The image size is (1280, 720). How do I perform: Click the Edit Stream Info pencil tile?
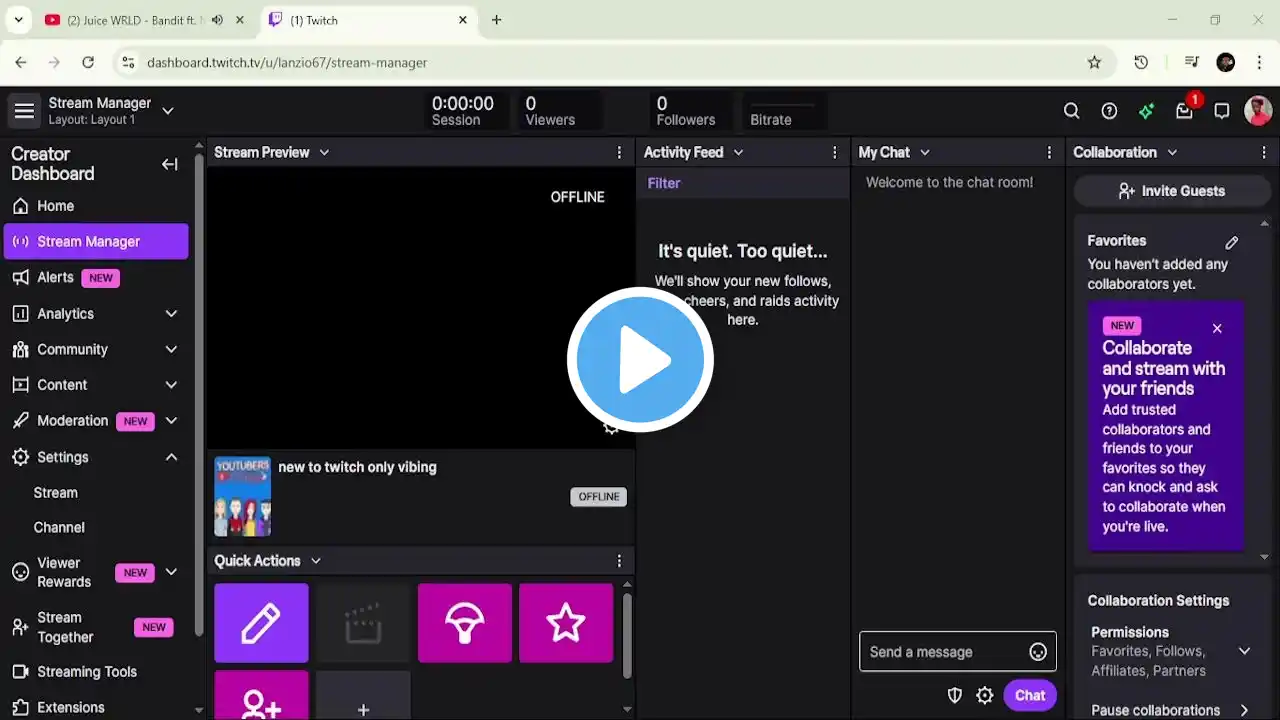(x=261, y=623)
